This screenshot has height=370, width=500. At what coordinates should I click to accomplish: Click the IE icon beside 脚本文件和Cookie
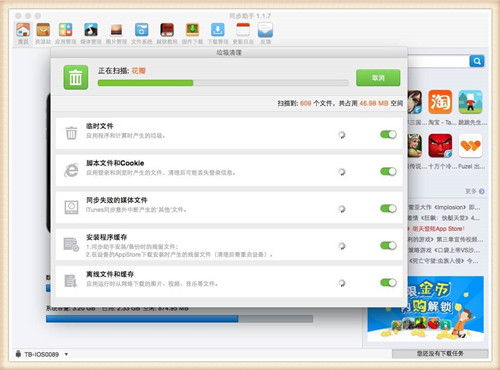point(71,170)
